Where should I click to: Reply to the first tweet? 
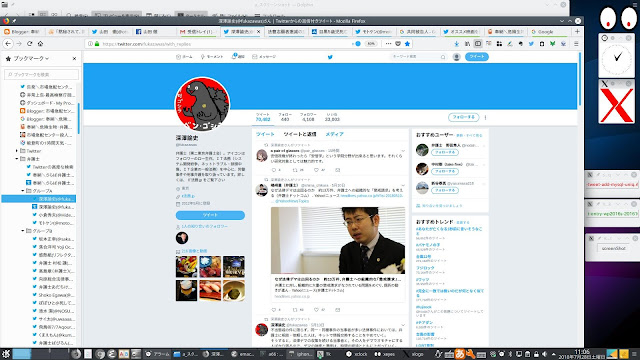click(274, 170)
